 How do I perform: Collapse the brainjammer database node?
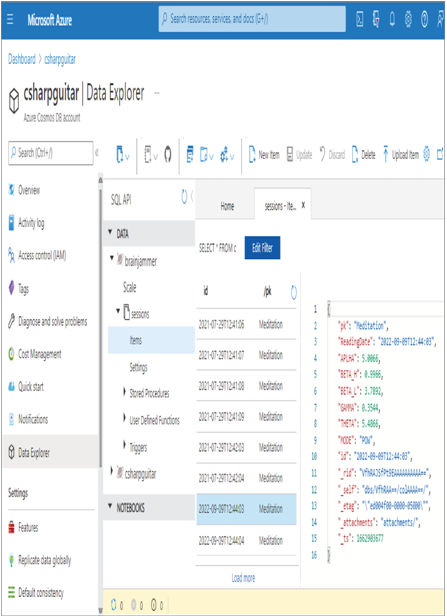pyautogui.click(x=112, y=258)
